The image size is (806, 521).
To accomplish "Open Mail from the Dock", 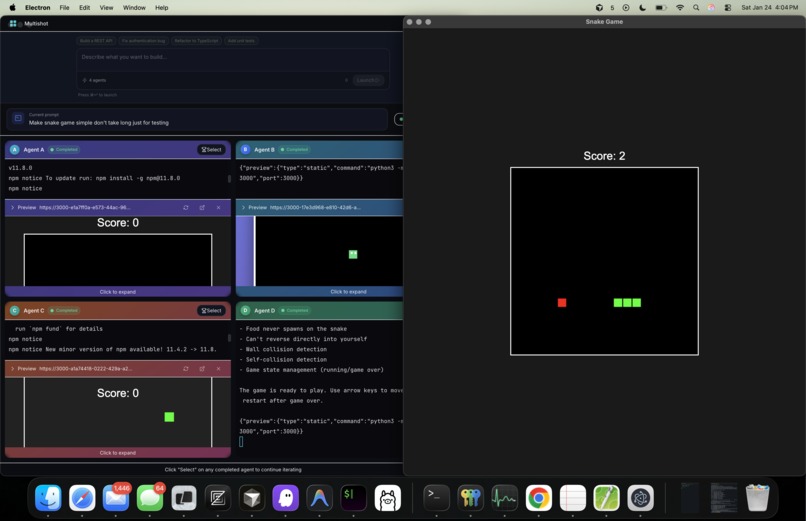I will click(x=116, y=498).
